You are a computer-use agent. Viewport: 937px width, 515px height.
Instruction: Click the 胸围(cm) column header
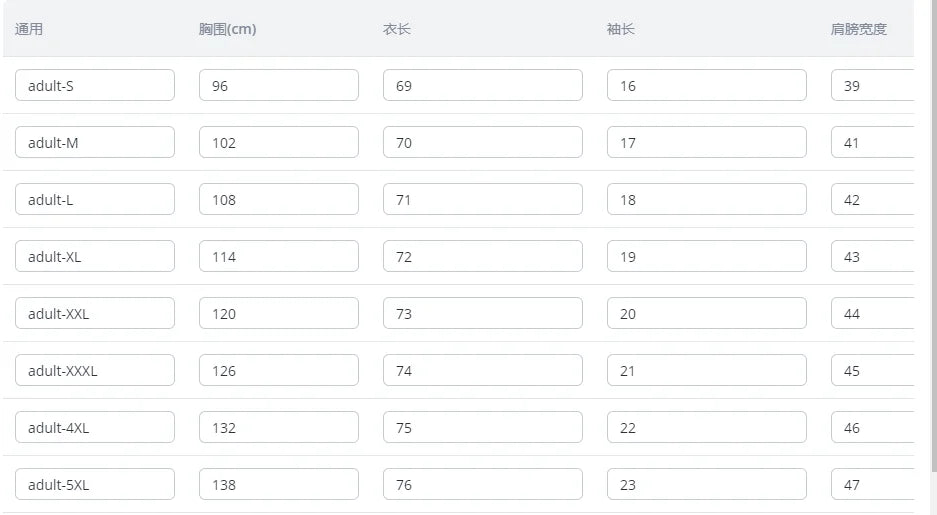(x=227, y=29)
